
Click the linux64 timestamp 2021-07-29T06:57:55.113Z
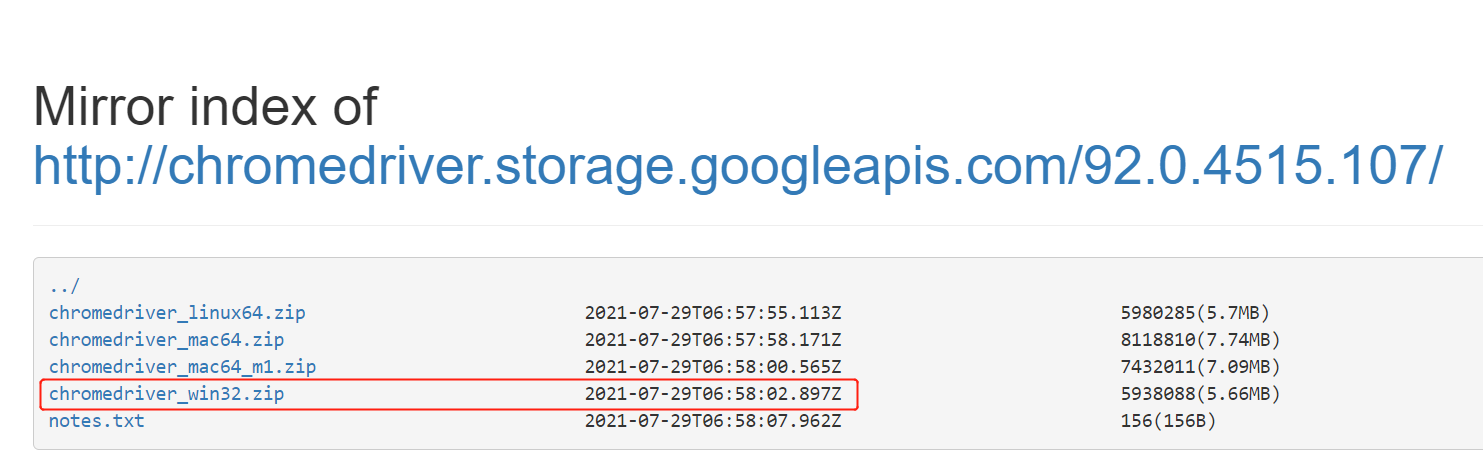point(713,313)
